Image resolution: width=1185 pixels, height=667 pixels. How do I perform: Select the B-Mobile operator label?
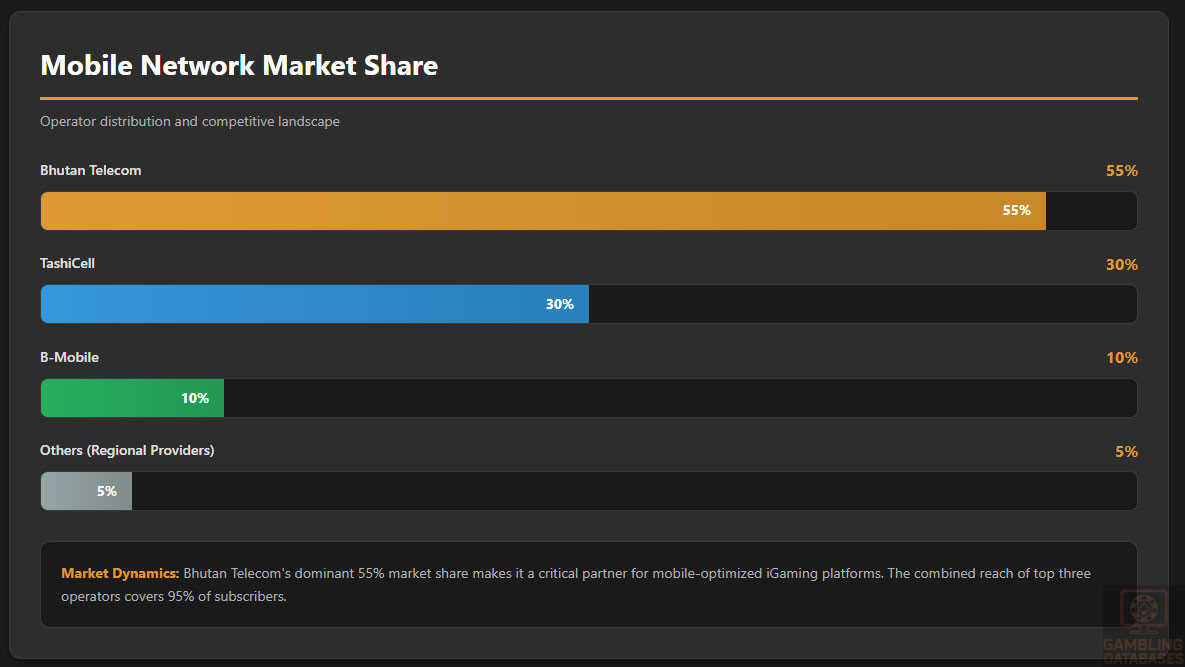70,357
